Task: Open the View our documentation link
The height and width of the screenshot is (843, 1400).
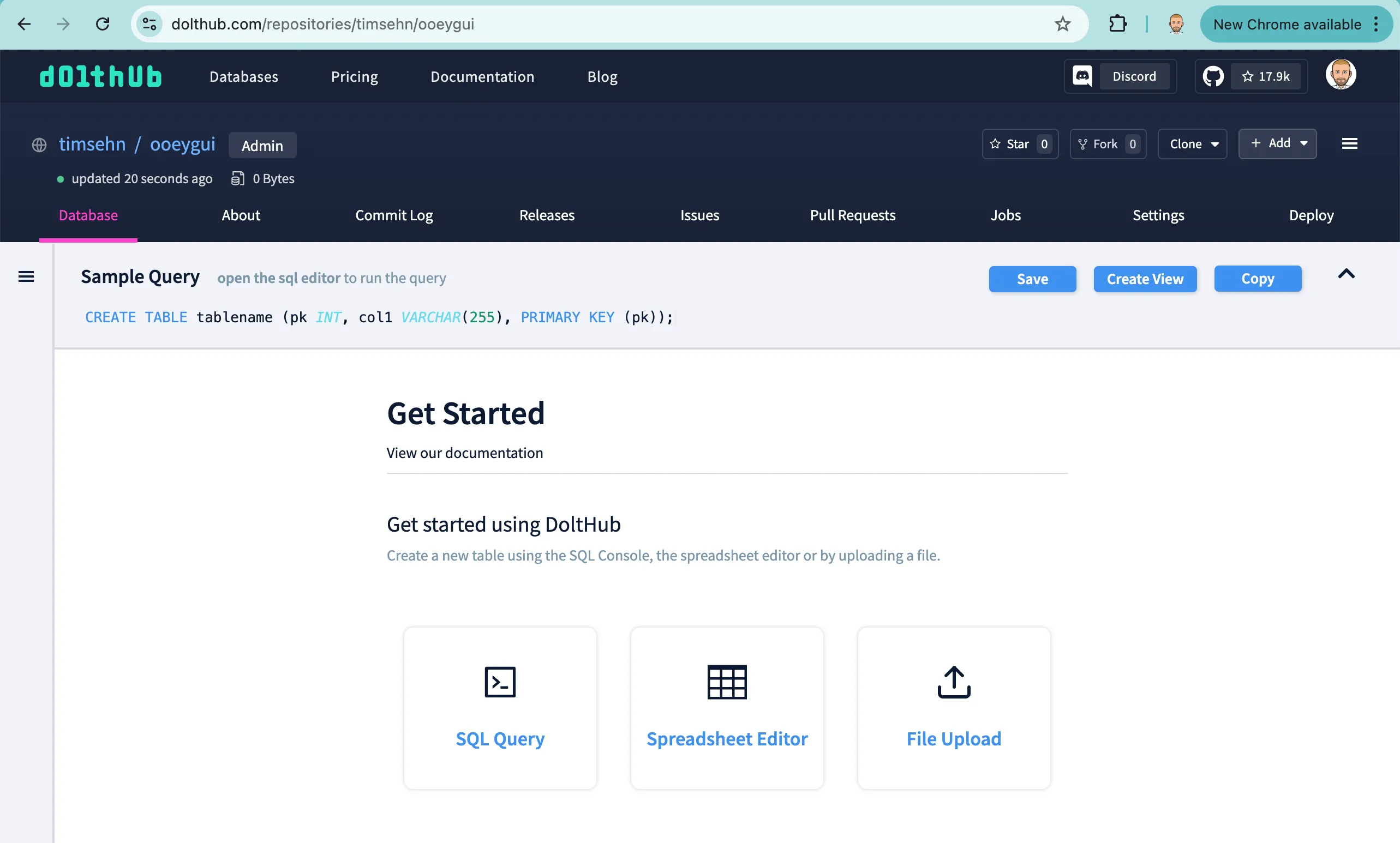Action: (464, 453)
